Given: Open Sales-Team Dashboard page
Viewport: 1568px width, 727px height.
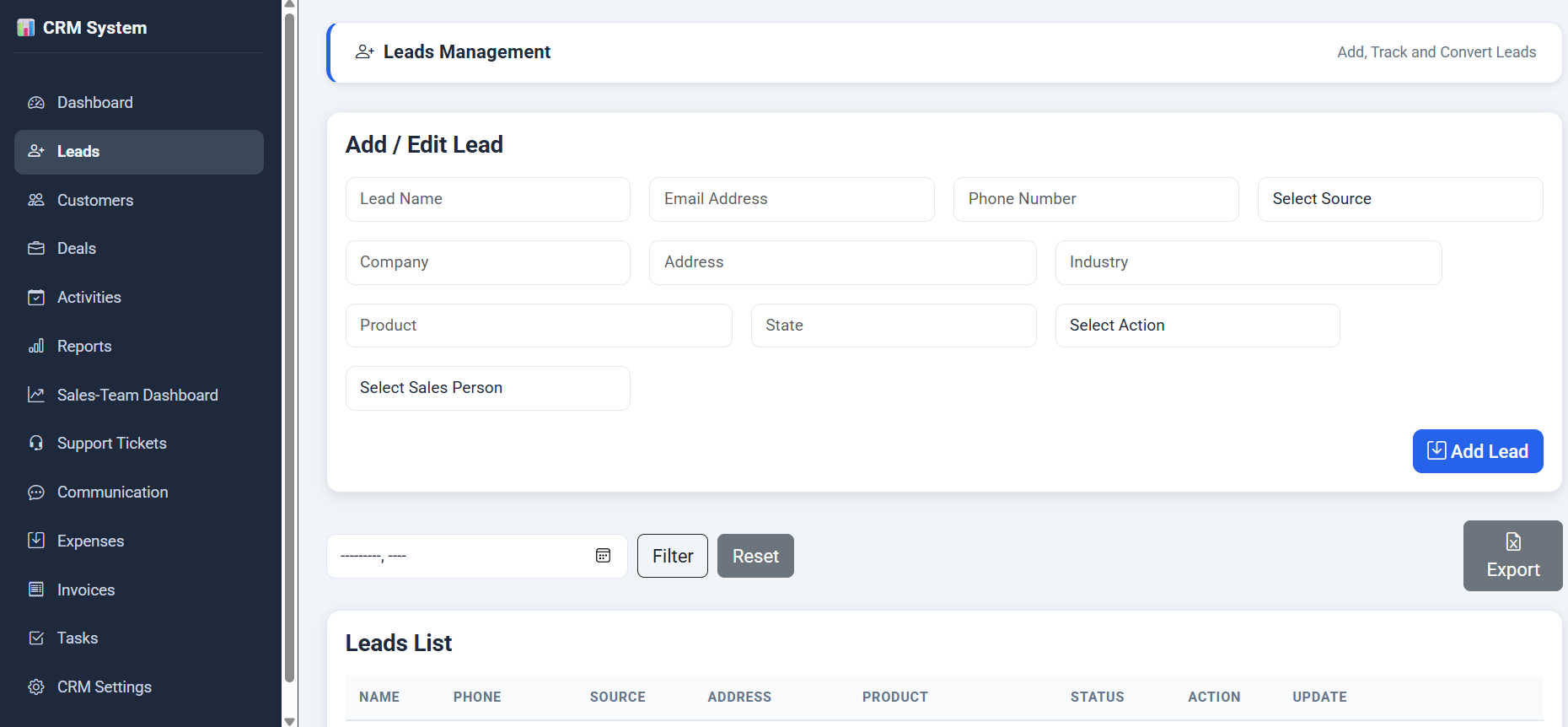Looking at the screenshot, I should [x=139, y=395].
